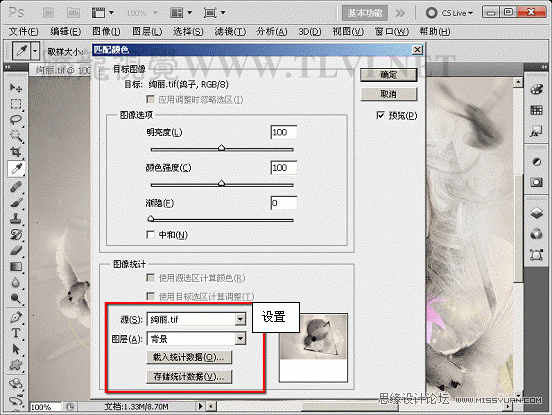This screenshot has width=552, height=415.
Task: Select the 3D Rotate tool
Action: (16, 383)
